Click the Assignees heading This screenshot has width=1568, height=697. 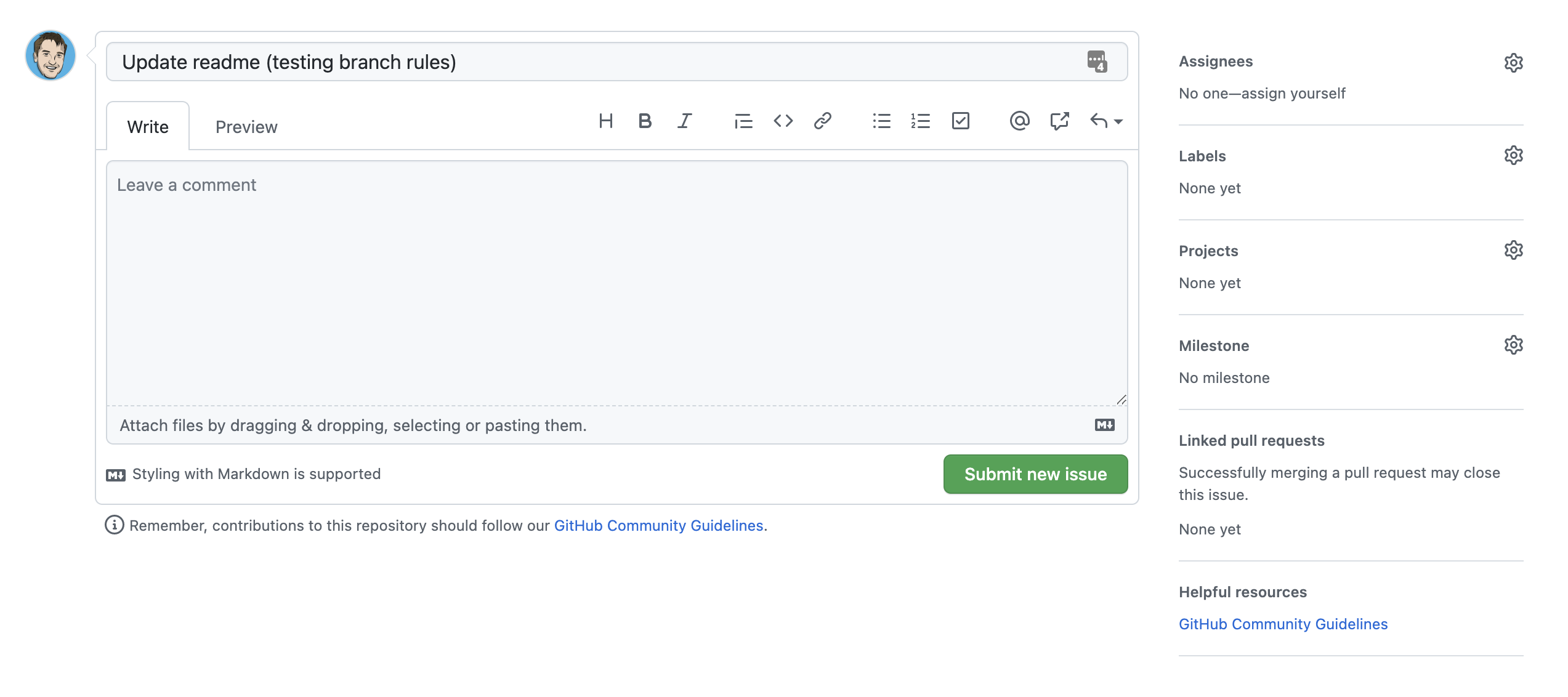[x=1215, y=62]
